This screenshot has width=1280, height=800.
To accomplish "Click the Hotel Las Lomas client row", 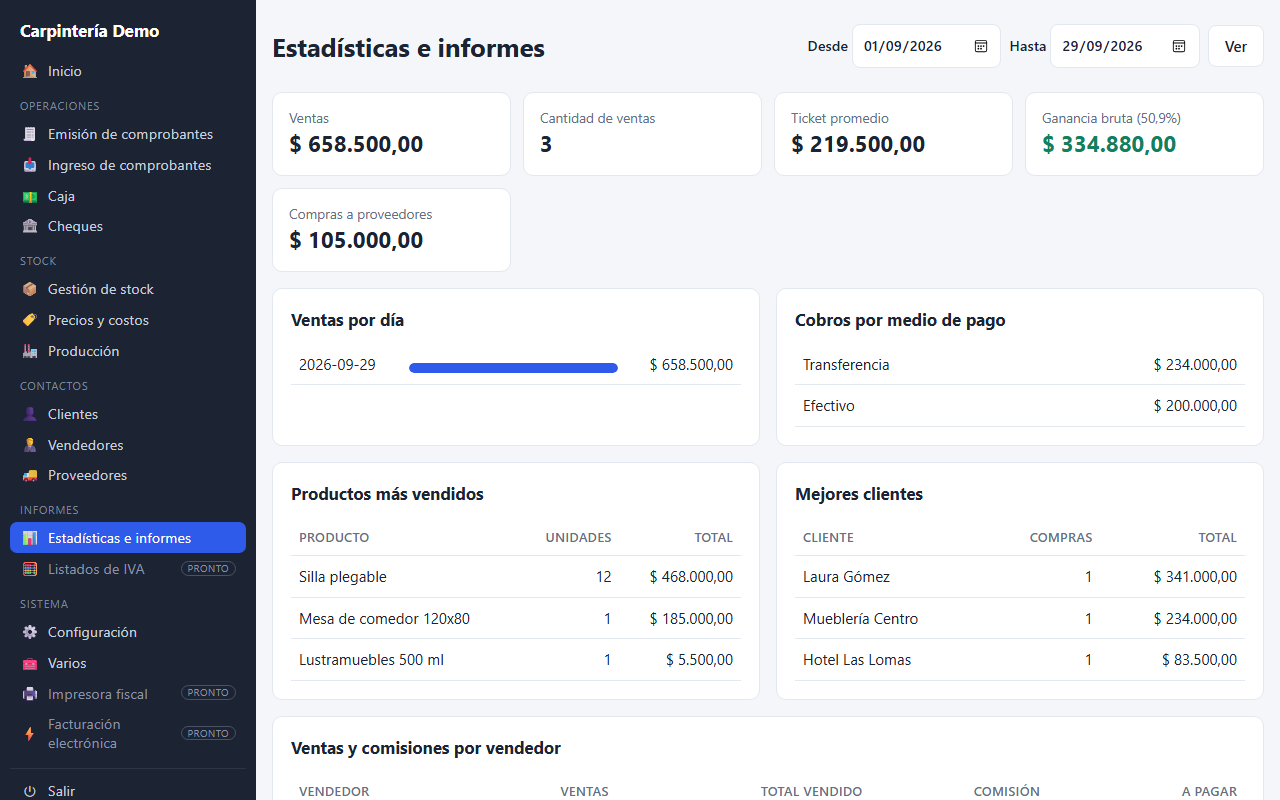I will tap(1020, 660).
